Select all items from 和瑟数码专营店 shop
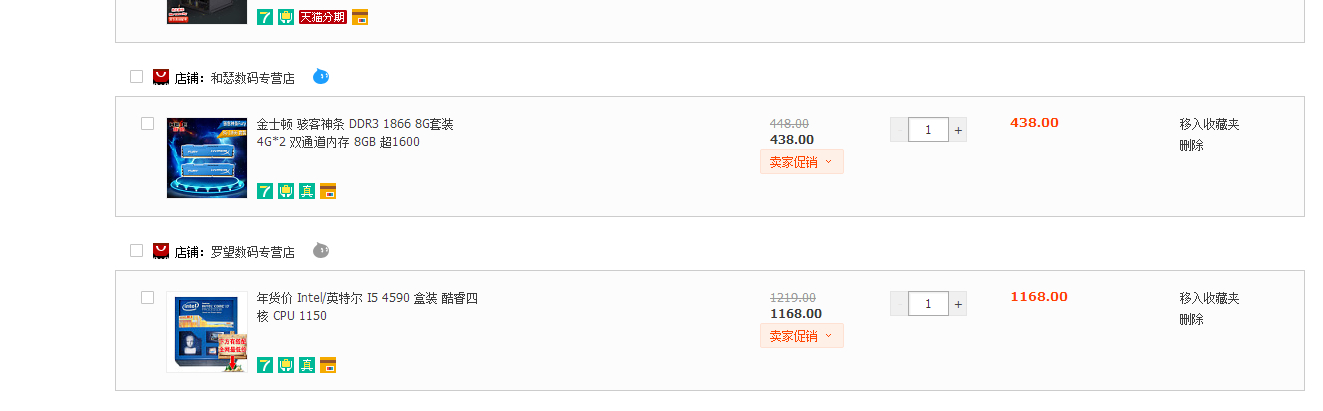The width and height of the screenshot is (1323, 411). tap(137, 77)
